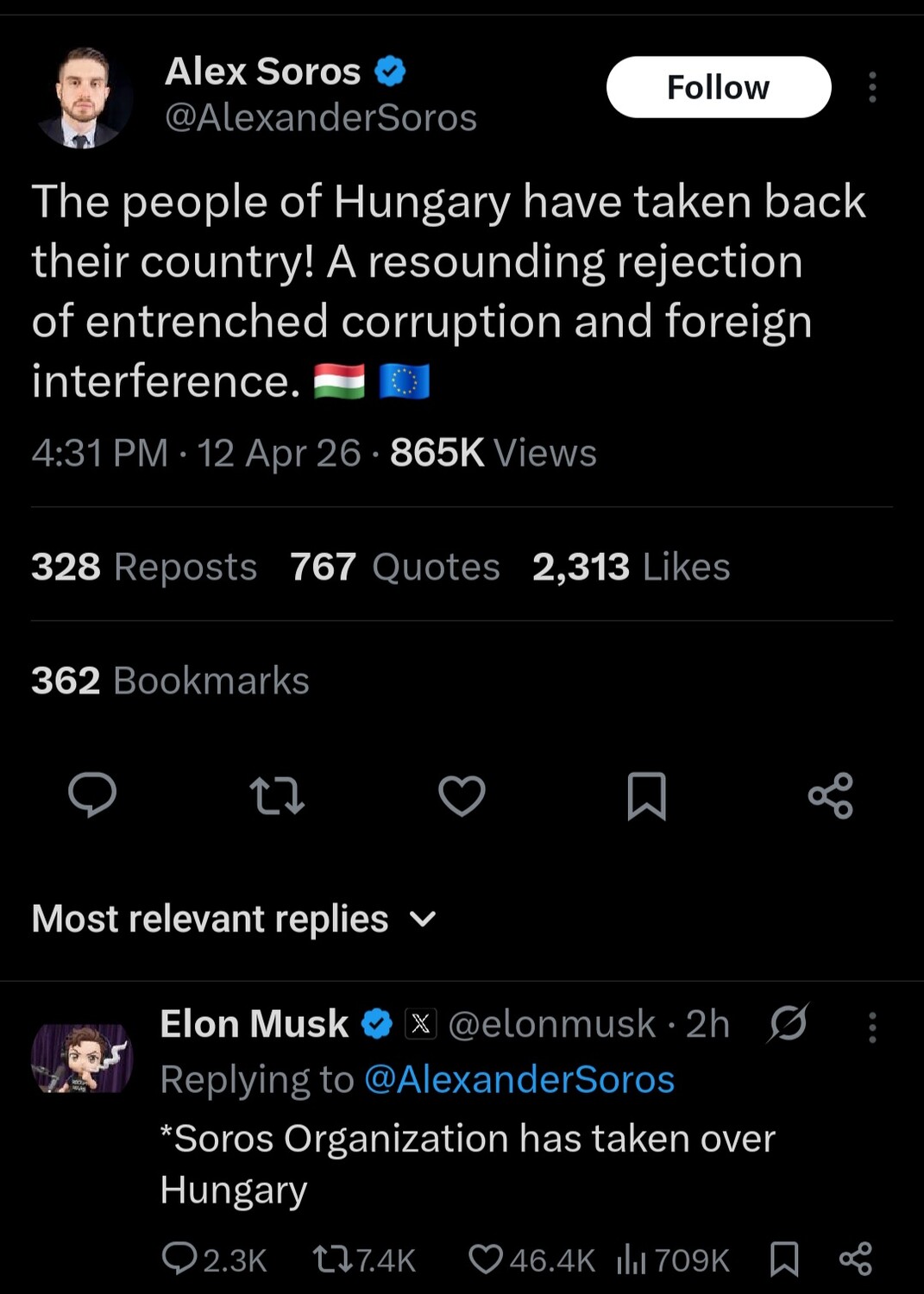Open more options on Elon Musk reply
Screen dimensions: 924x1294
tap(872, 1027)
